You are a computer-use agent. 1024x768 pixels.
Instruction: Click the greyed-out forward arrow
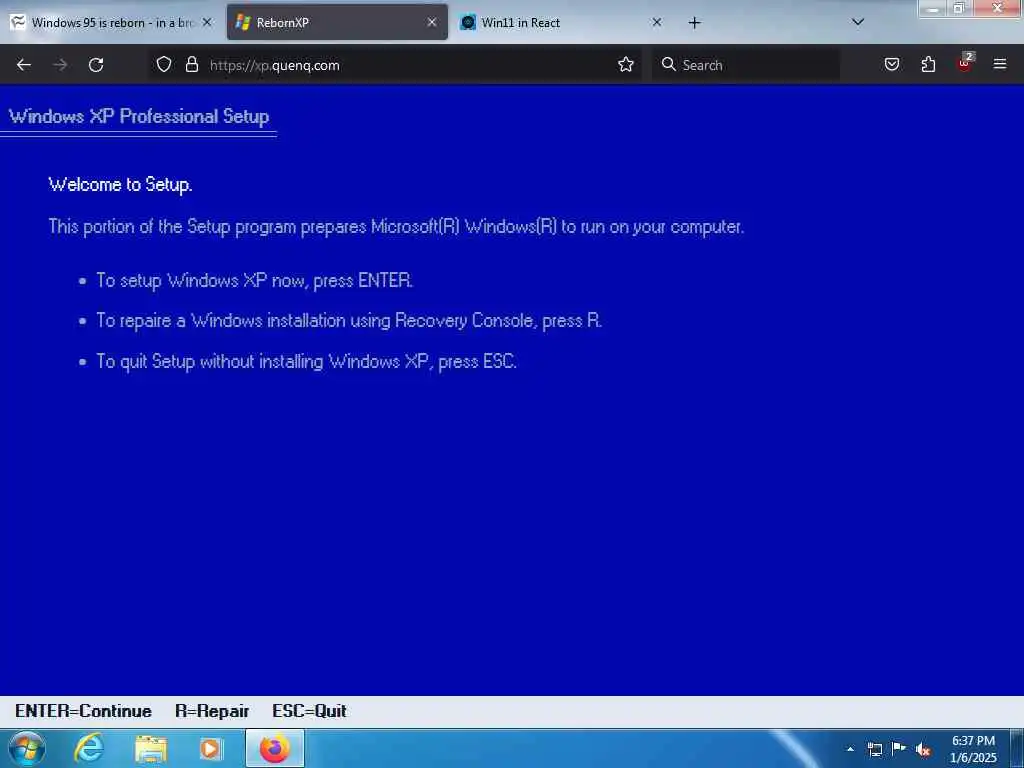click(x=60, y=65)
